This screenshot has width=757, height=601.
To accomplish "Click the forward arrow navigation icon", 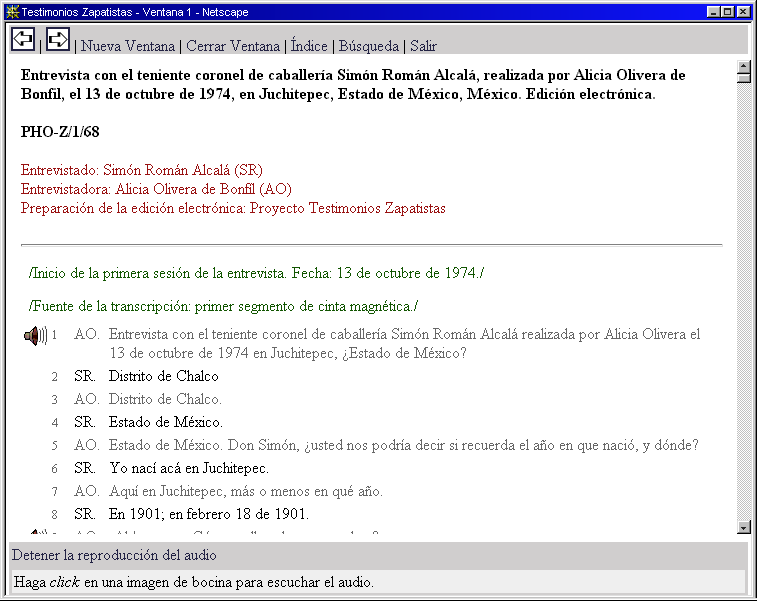I will pos(58,39).
